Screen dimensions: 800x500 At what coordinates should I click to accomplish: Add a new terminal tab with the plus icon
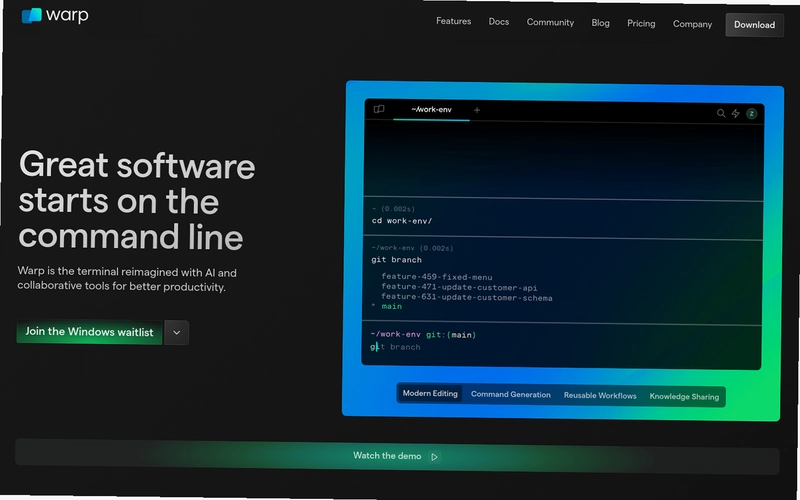477,110
